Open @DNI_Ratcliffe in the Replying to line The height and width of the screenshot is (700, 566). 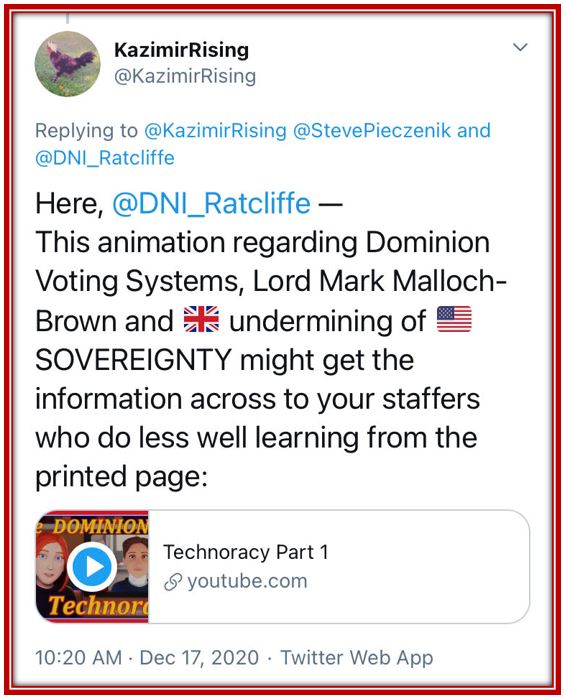(104, 158)
